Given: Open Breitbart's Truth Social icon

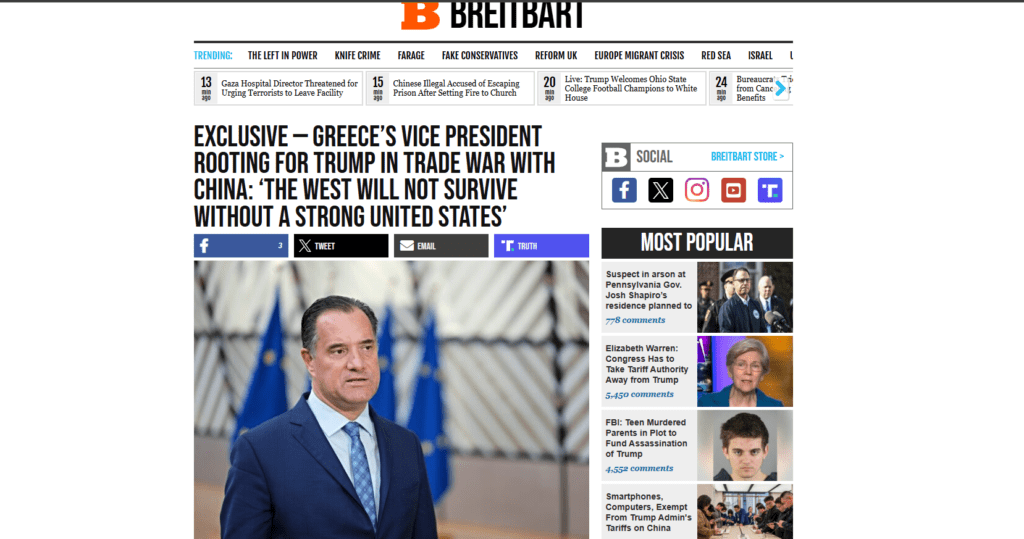Looking at the screenshot, I should coord(770,190).
